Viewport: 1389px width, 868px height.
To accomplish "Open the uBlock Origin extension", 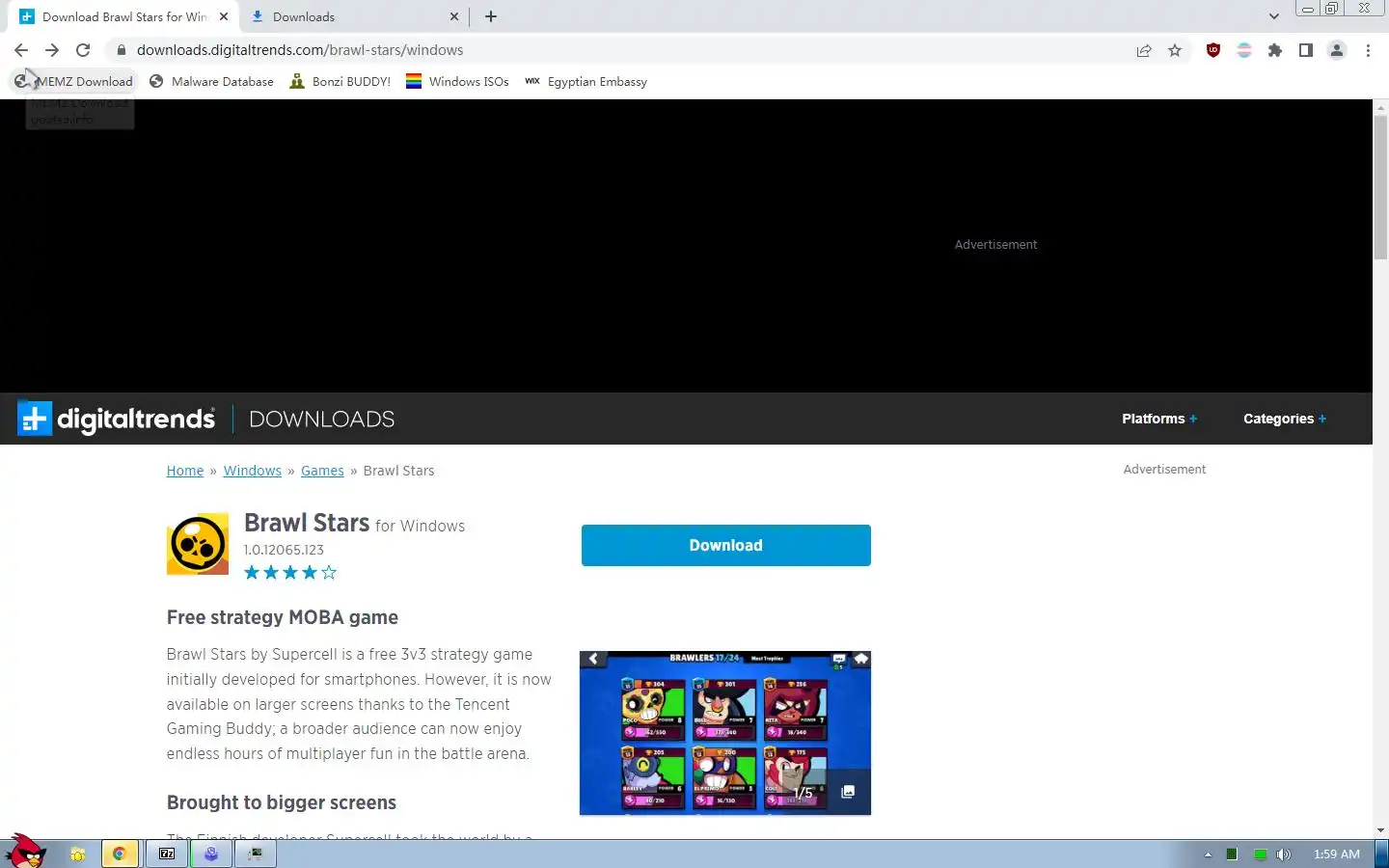I will (x=1213, y=50).
